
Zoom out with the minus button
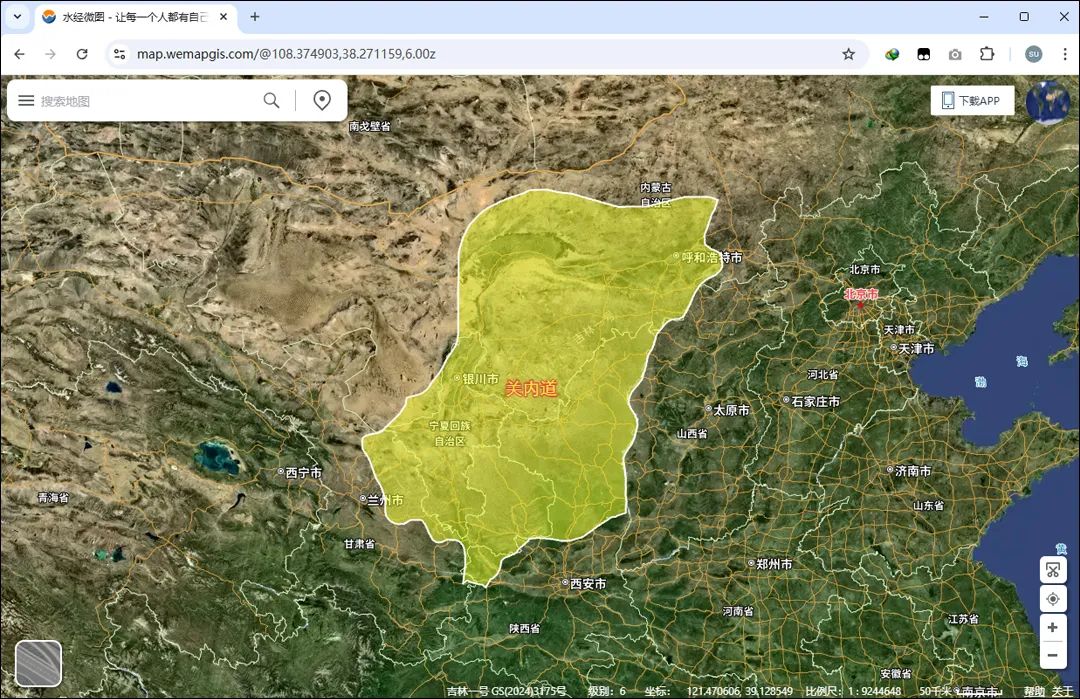pos(1052,655)
